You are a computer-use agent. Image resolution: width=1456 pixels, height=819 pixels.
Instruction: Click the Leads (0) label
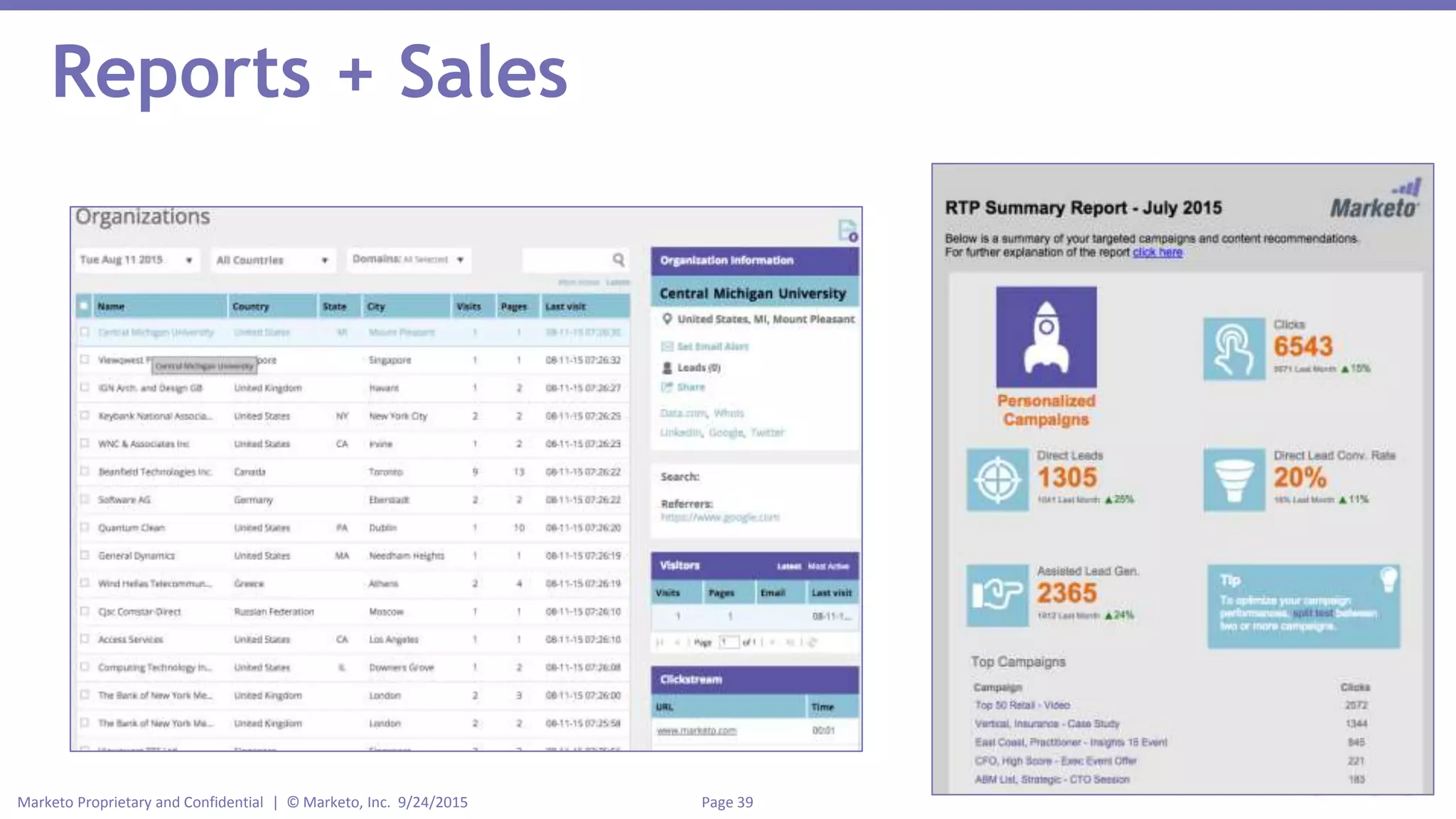[x=698, y=368]
